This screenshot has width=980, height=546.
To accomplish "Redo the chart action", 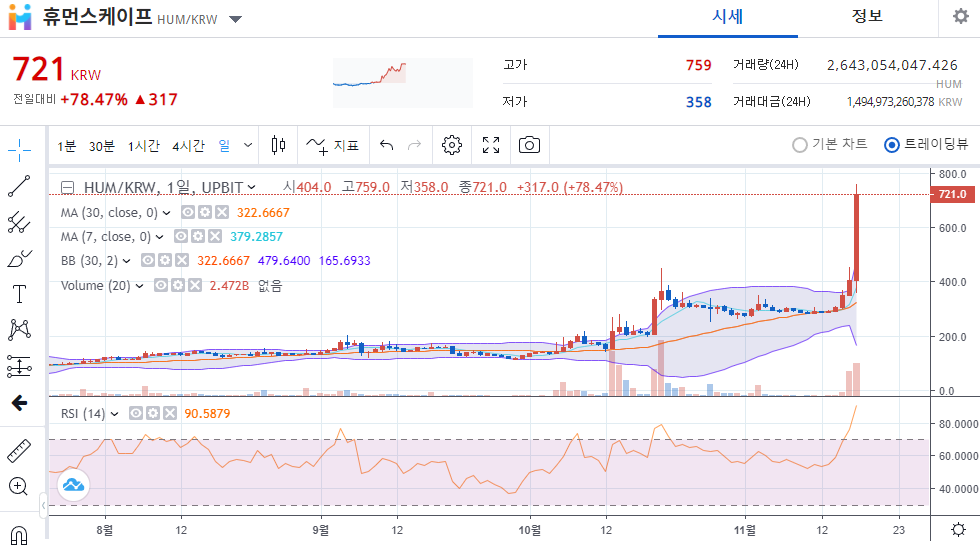I will coord(414,146).
